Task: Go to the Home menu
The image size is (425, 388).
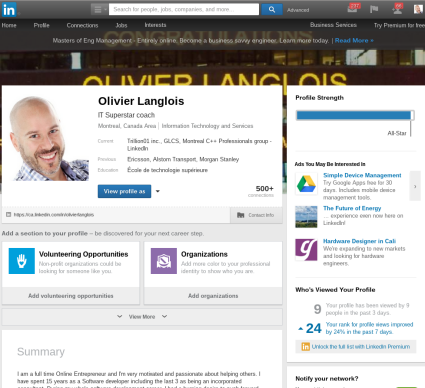Action: [x=9, y=25]
